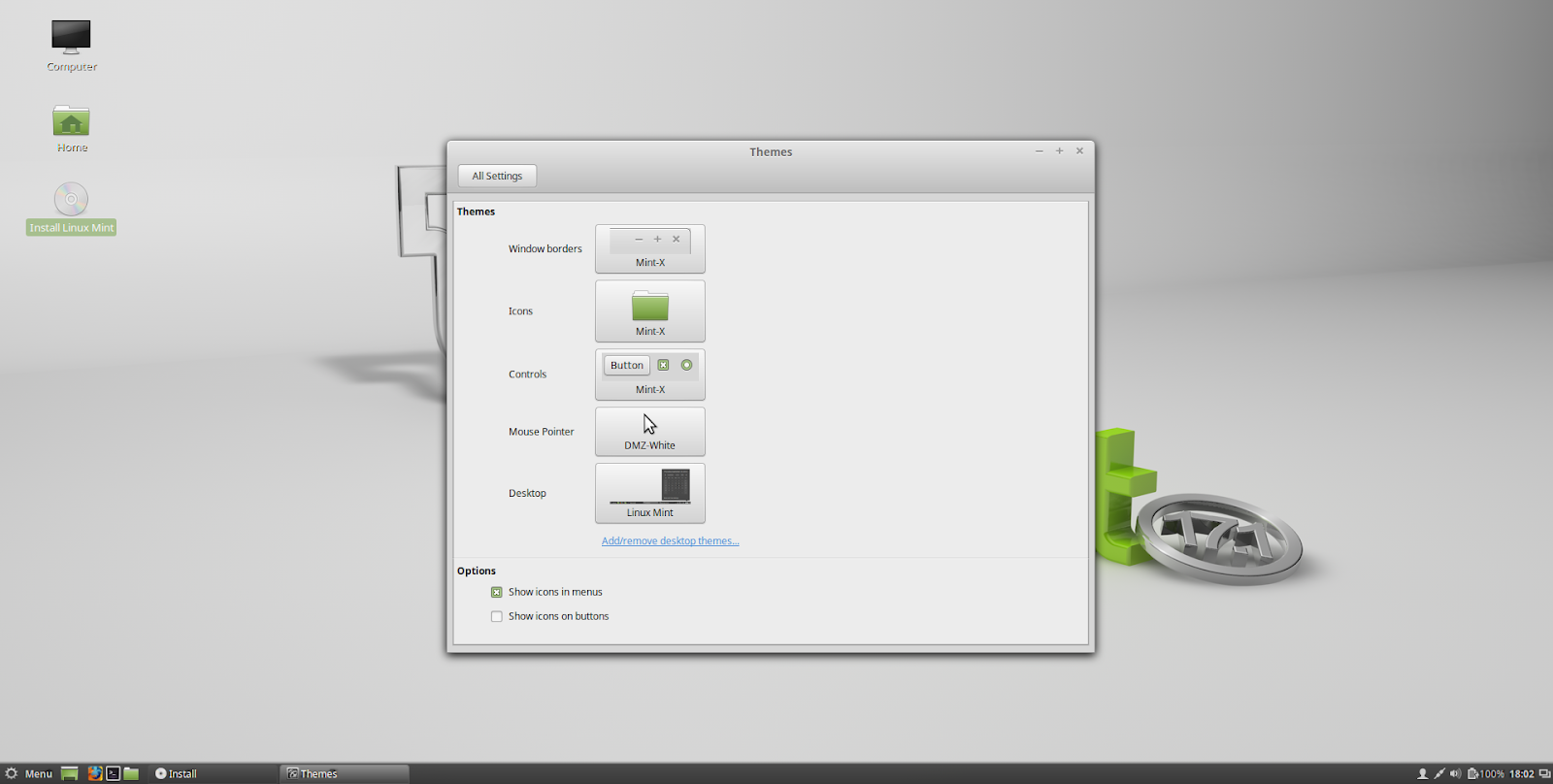The image size is (1553, 784).
Task: Switch to the Install window in taskbar
Action: tap(214, 773)
